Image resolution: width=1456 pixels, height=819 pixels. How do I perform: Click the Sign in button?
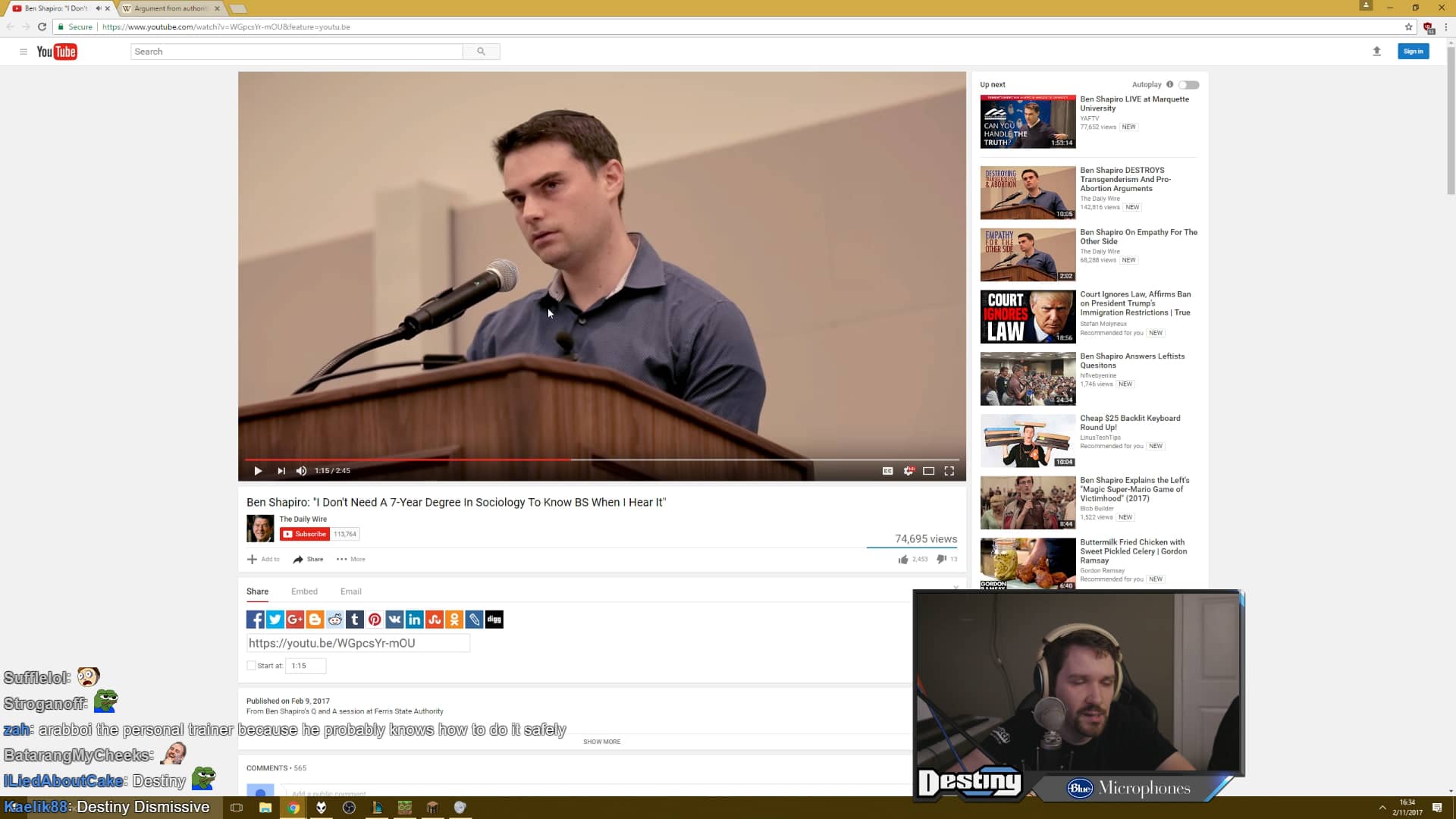(1412, 51)
